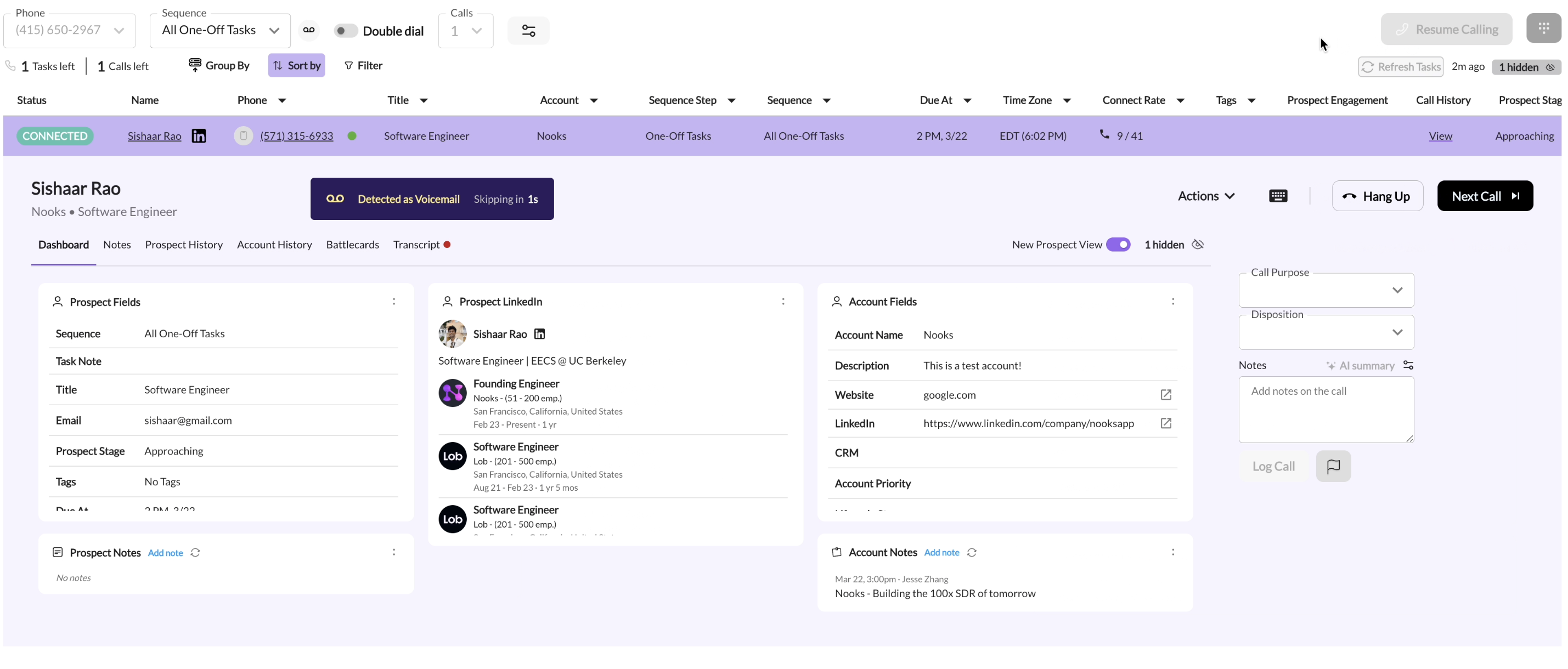This screenshot has width=1568, height=669.
Task: Click the call notes text area
Action: click(1326, 409)
